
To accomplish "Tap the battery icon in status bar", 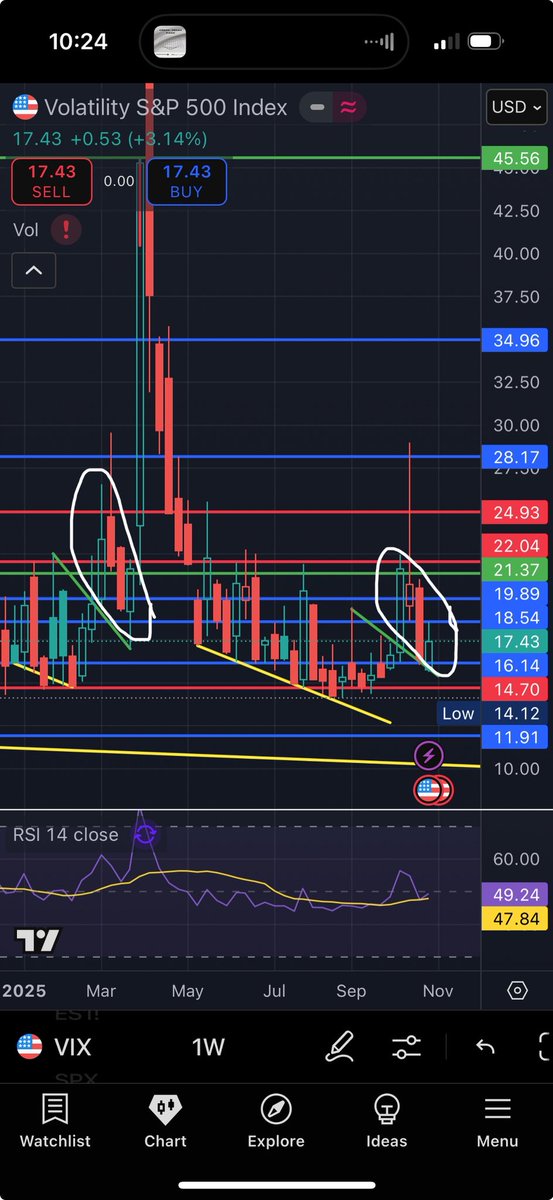I will pyautogui.click(x=486, y=42).
